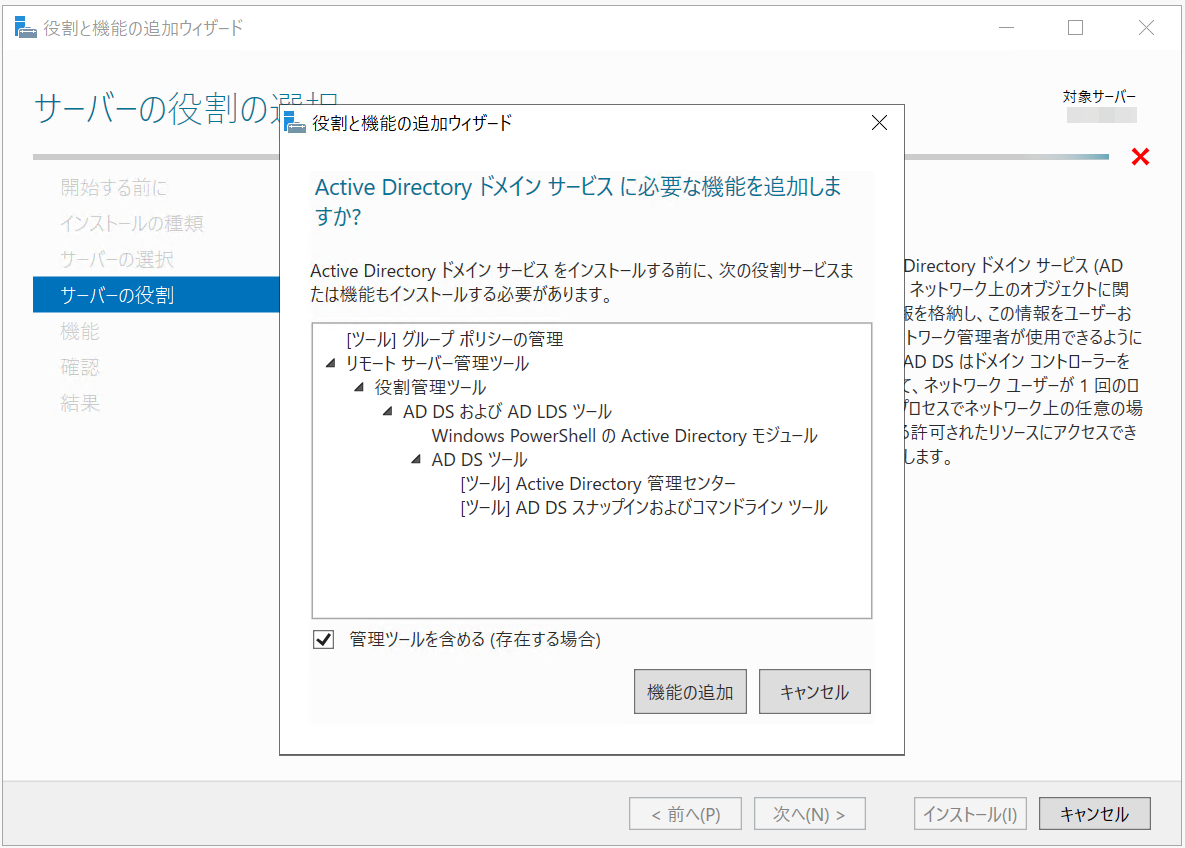Screen dimensions: 1185x848
Task: Collapse the リモート サーバー管理ツール node
Action: 331,364
